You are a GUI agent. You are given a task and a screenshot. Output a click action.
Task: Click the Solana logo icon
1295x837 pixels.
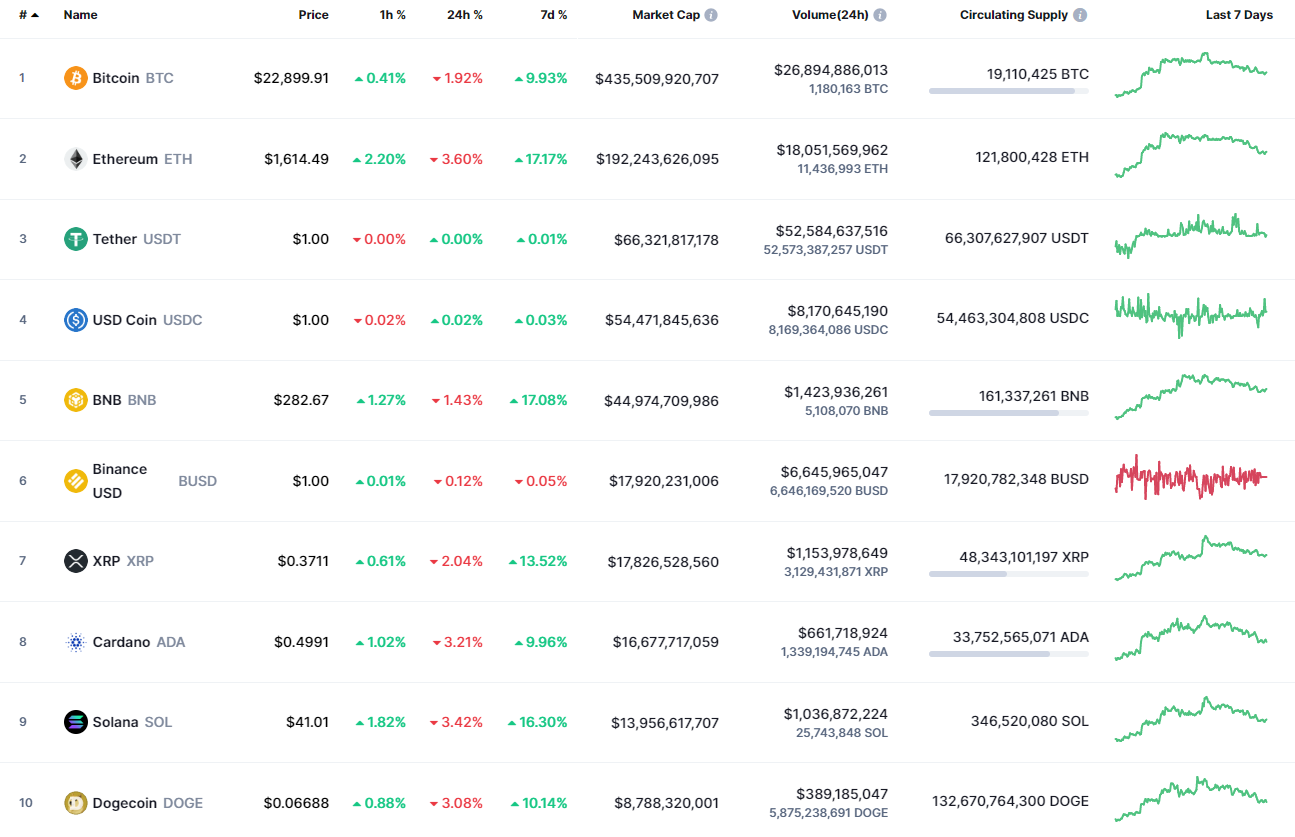pos(75,721)
